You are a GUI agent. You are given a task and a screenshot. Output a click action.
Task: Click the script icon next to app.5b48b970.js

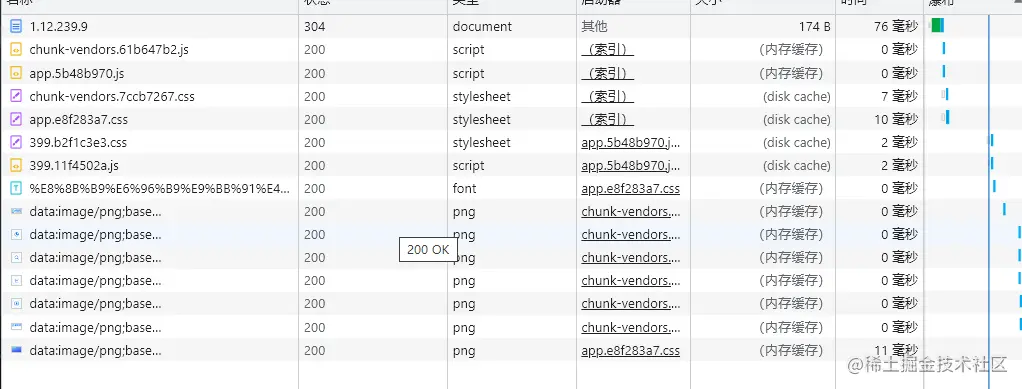pyautogui.click(x=16, y=74)
